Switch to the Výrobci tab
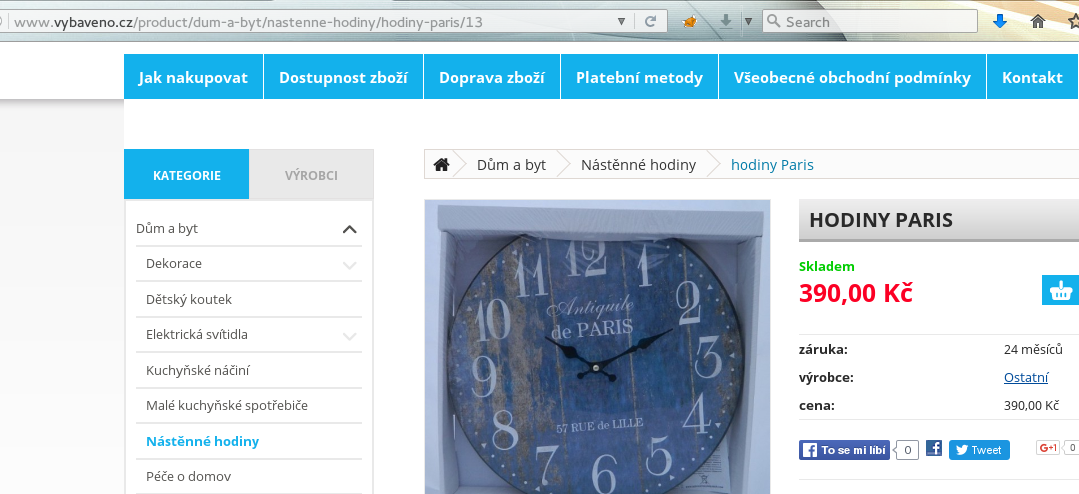Image resolution: width=1079 pixels, height=494 pixels. click(x=311, y=175)
